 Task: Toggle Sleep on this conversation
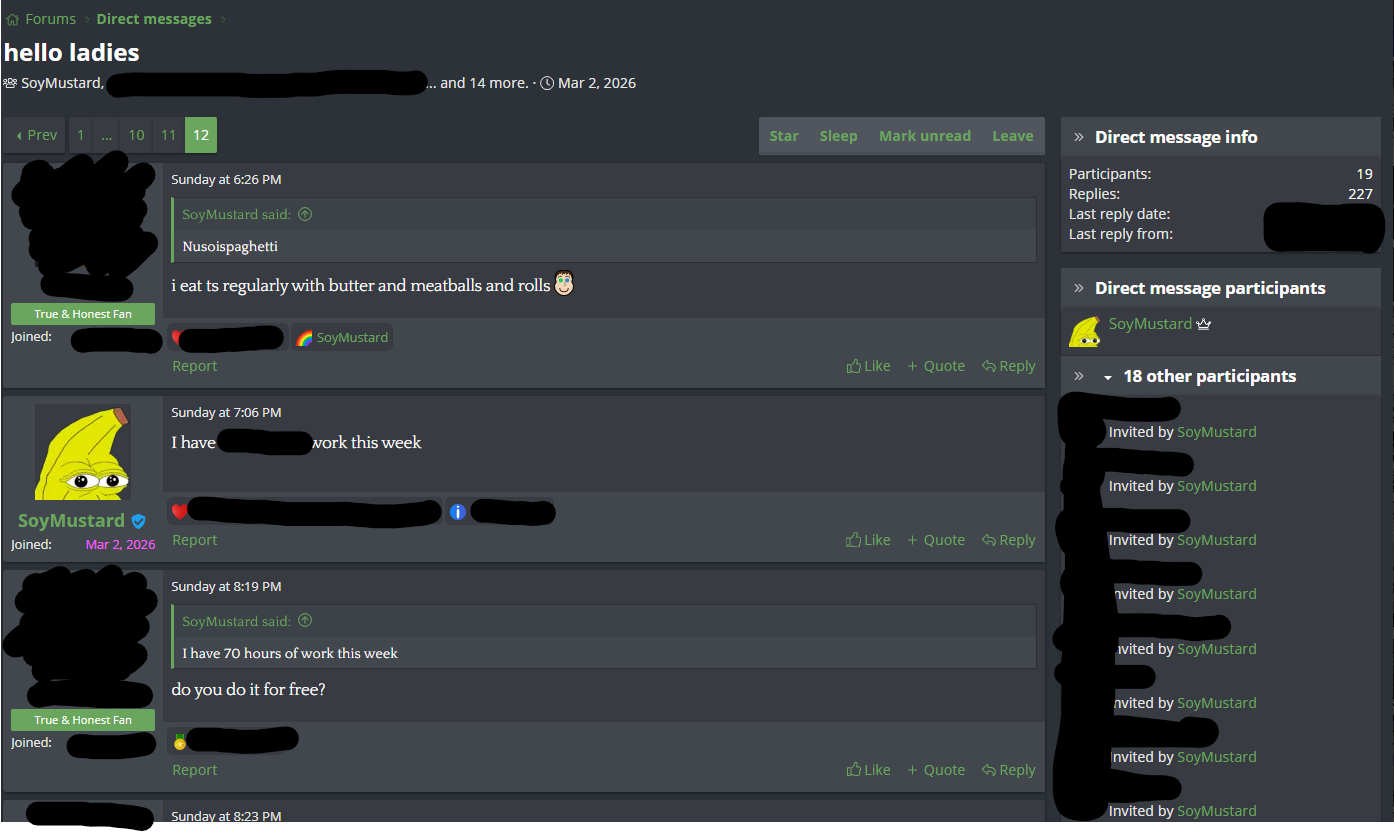point(838,136)
